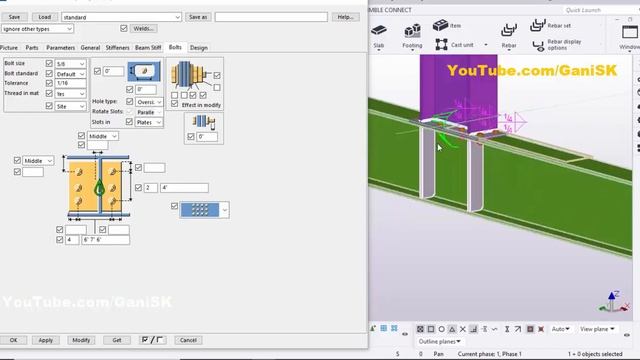Toggle the Slots in checkbox
Screen dimensions: 640x360
pyautogui.click(x=129, y=122)
